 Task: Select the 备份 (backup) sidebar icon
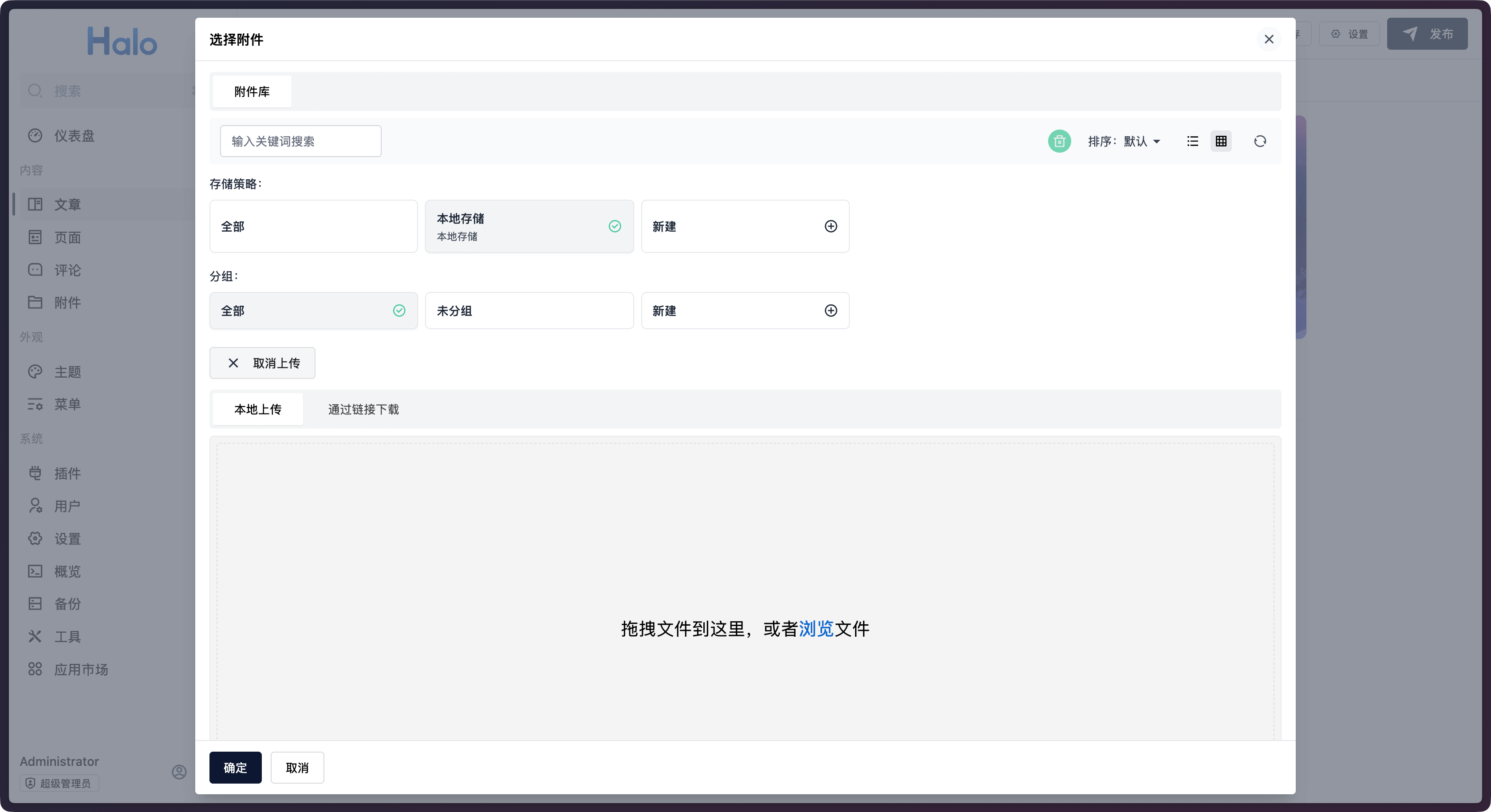67,603
